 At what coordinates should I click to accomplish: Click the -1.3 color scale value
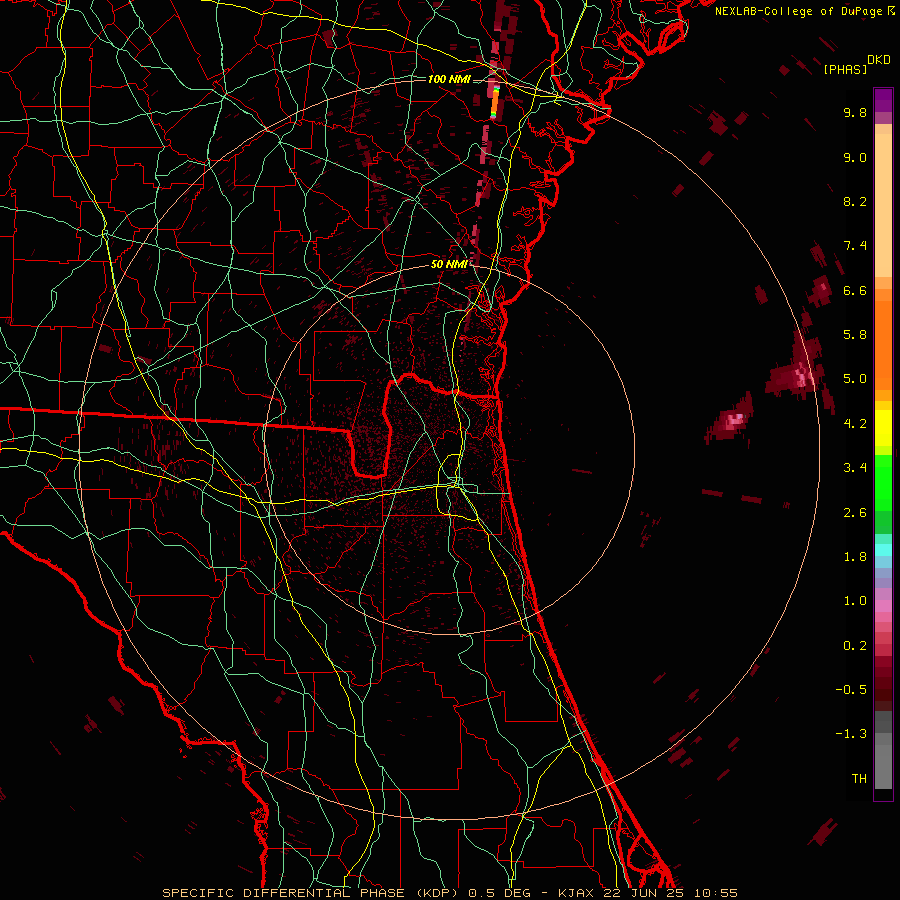(x=851, y=734)
